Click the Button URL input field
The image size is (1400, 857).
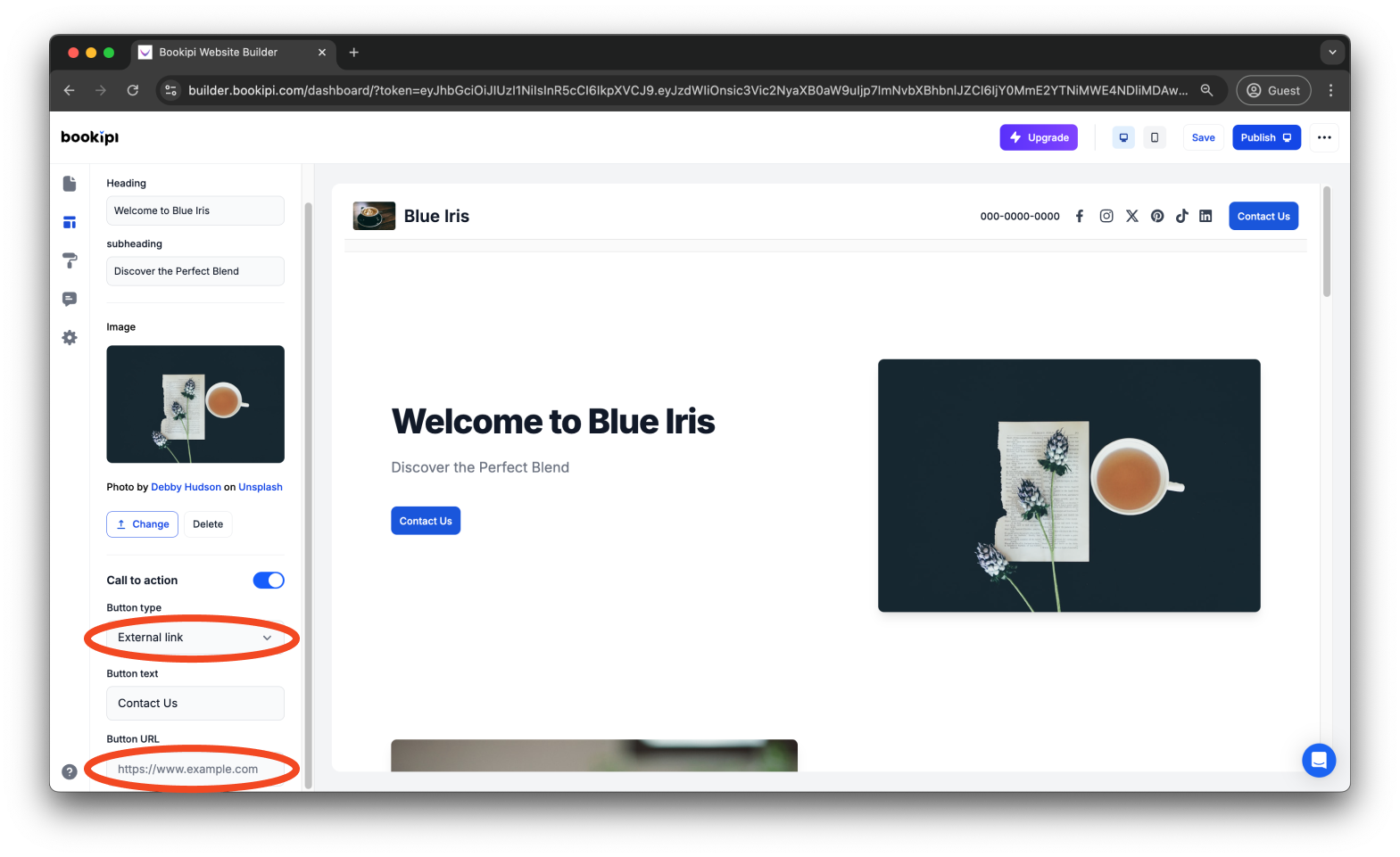[195, 769]
